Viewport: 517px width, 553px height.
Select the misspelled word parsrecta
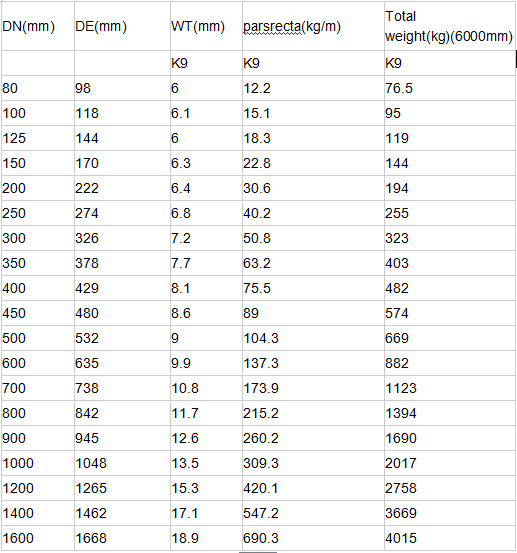pos(272,27)
